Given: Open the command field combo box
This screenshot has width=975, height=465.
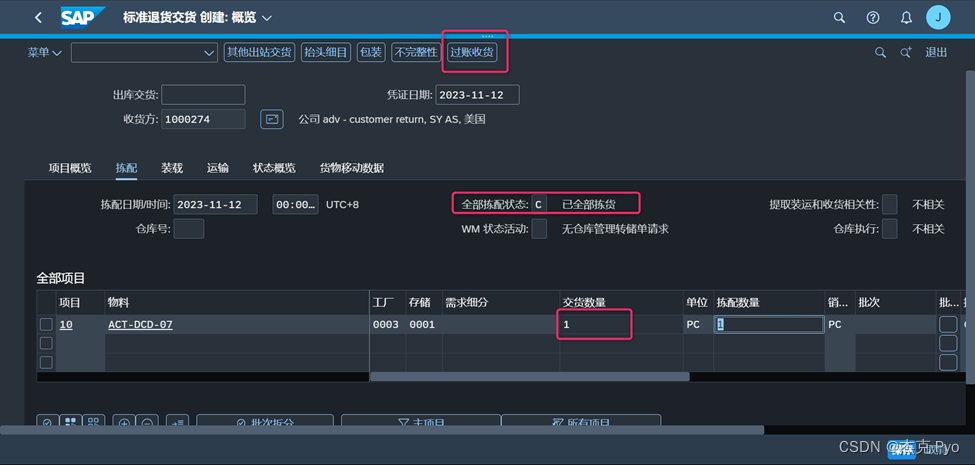Looking at the screenshot, I should [x=144, y=53].
